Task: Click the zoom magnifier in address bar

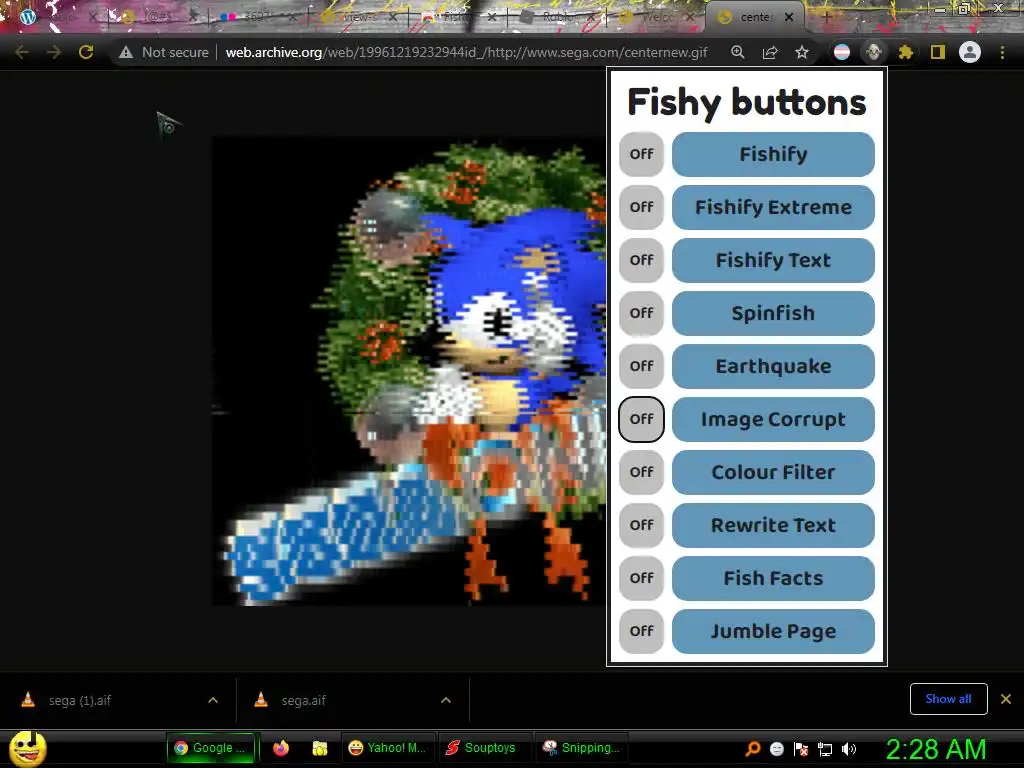Action: click(737, 52)
